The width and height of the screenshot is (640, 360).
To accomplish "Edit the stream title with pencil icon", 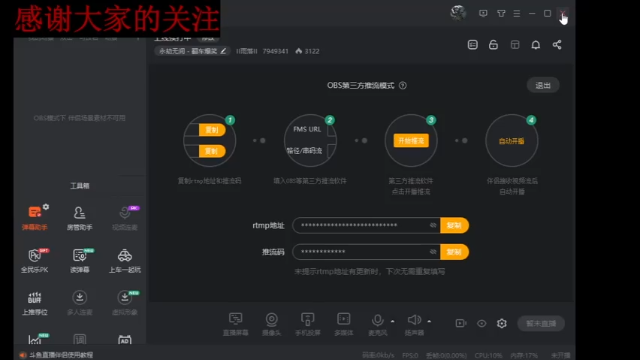I will coord(223,51).
